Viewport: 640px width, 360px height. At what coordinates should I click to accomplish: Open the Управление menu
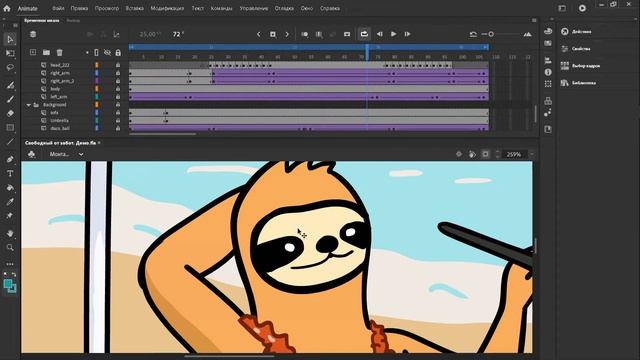(x=253, y=8)
